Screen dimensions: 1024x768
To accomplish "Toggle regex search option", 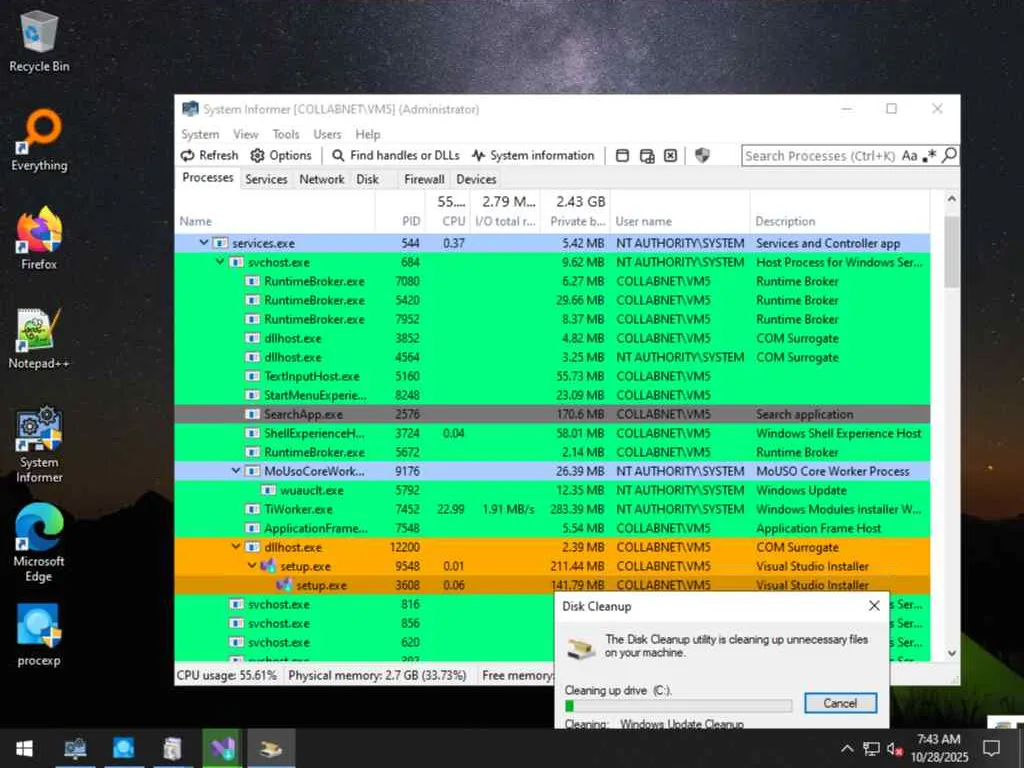I will (x=930, y=155).
